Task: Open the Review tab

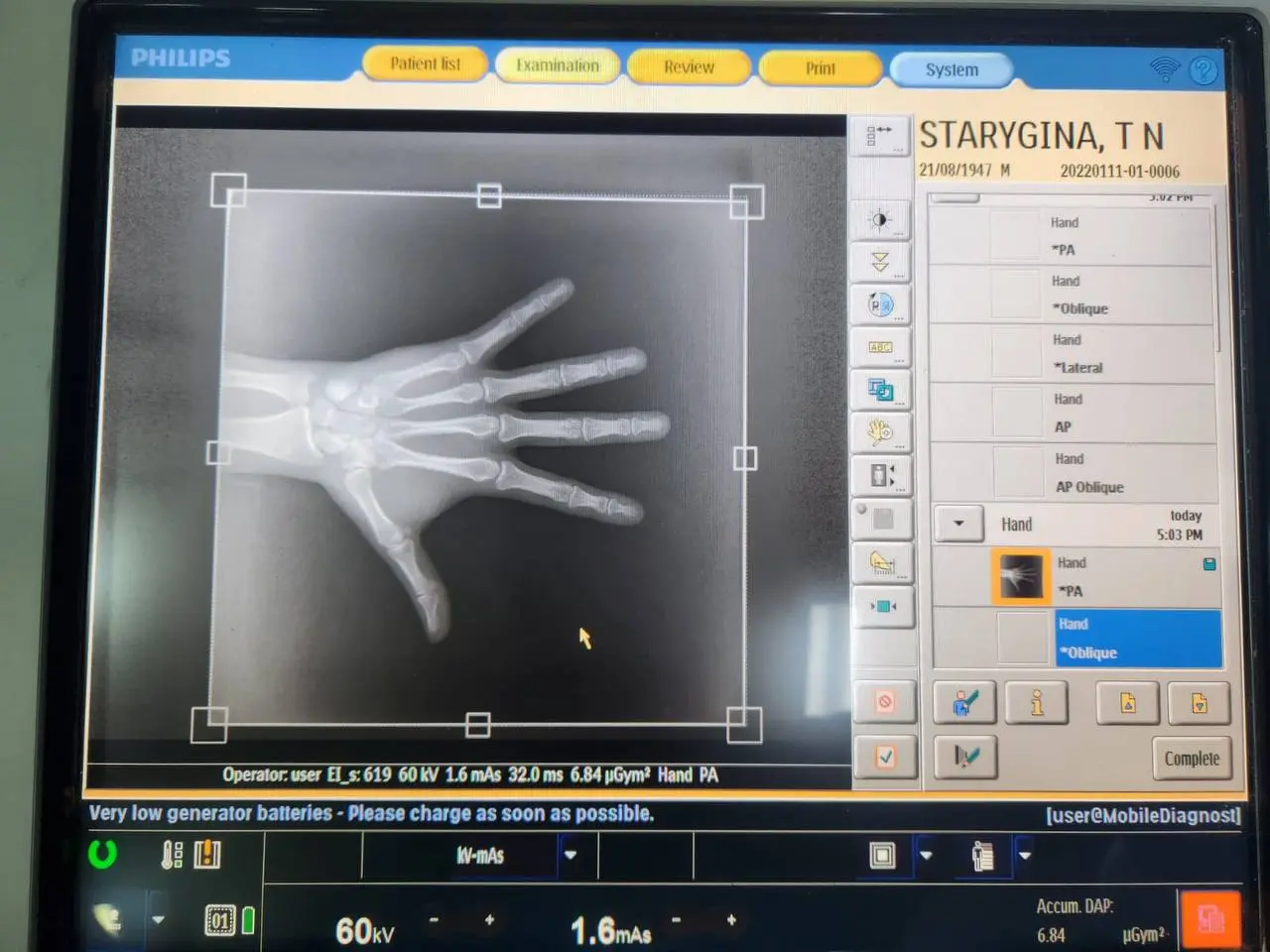Action: tap(689, 67)
